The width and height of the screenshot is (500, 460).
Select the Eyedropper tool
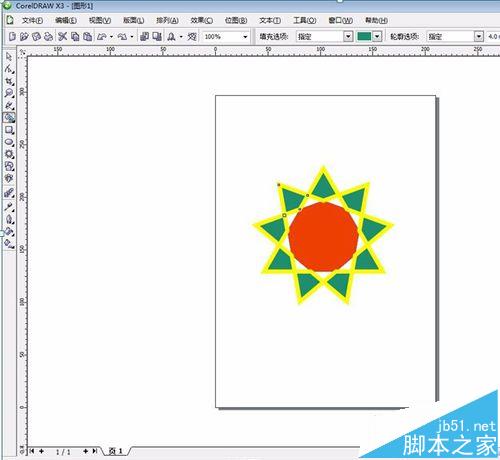click(9, 207)
